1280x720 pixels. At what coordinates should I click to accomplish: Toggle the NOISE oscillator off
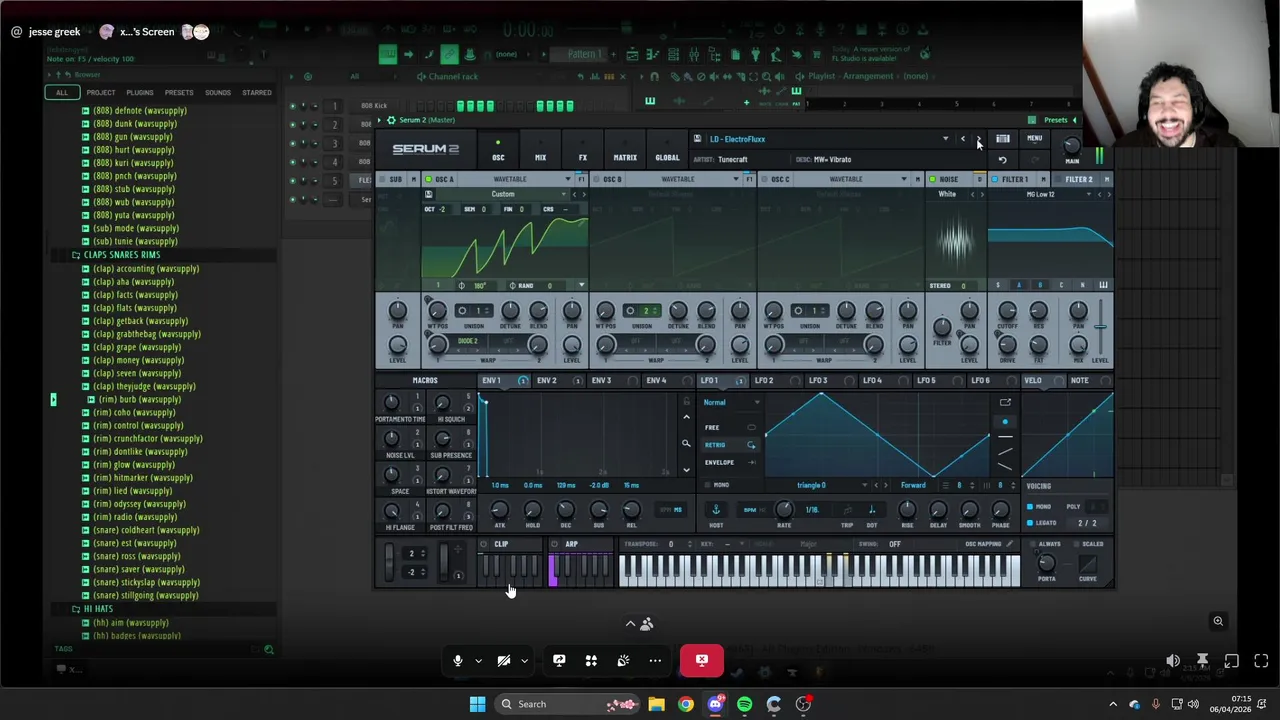(932, 180)
